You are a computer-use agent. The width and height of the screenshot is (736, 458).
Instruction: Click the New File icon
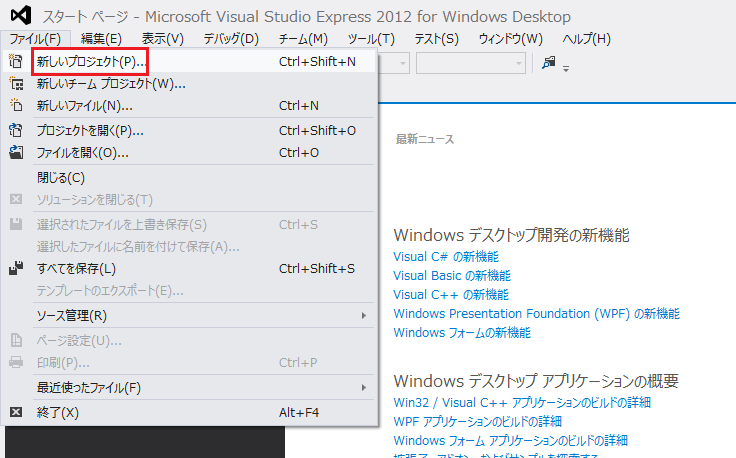pyautogui.click(x=16, y=105)
